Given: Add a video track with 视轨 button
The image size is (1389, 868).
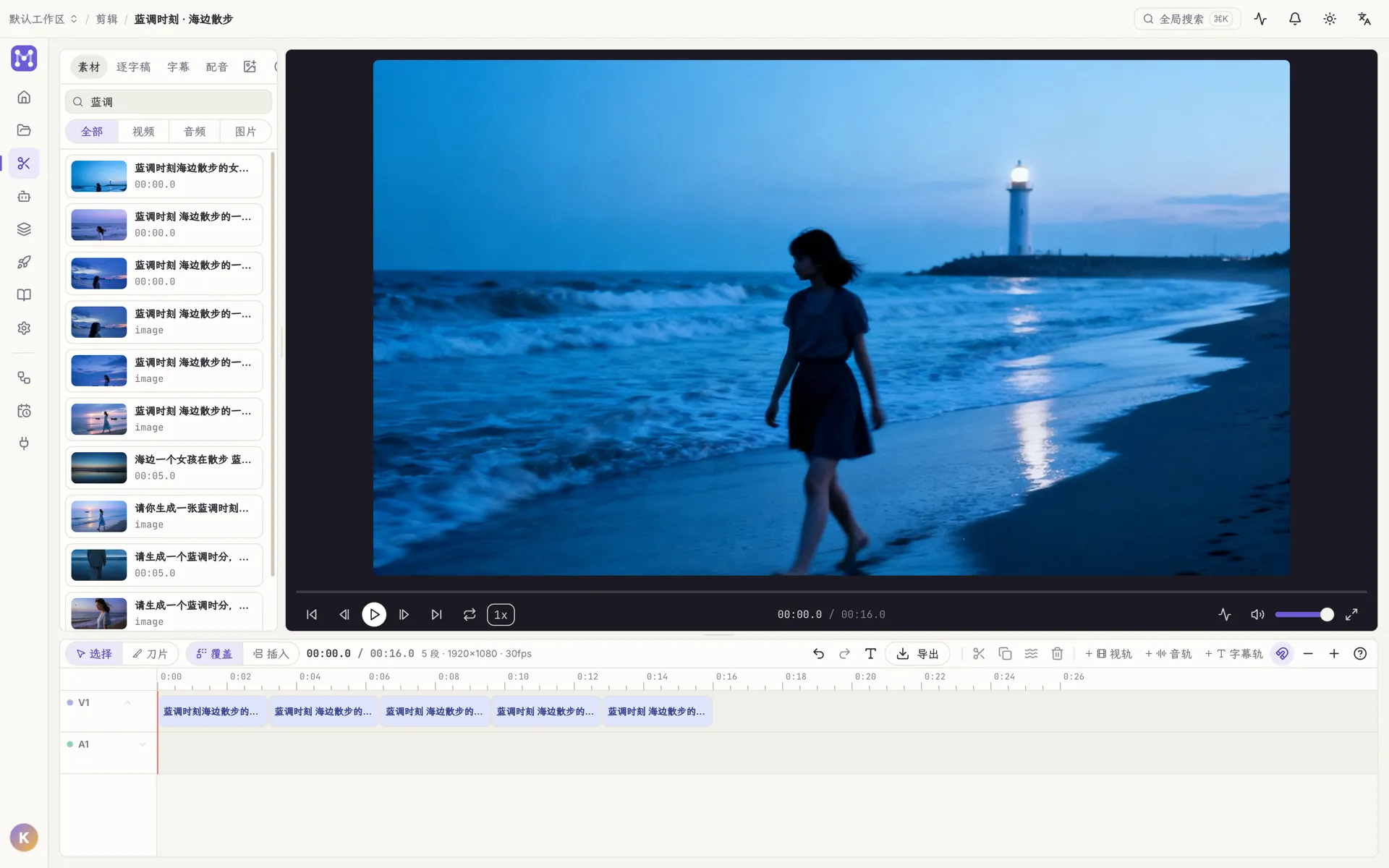Looking at the screenshot, I should coord(1108,654).
